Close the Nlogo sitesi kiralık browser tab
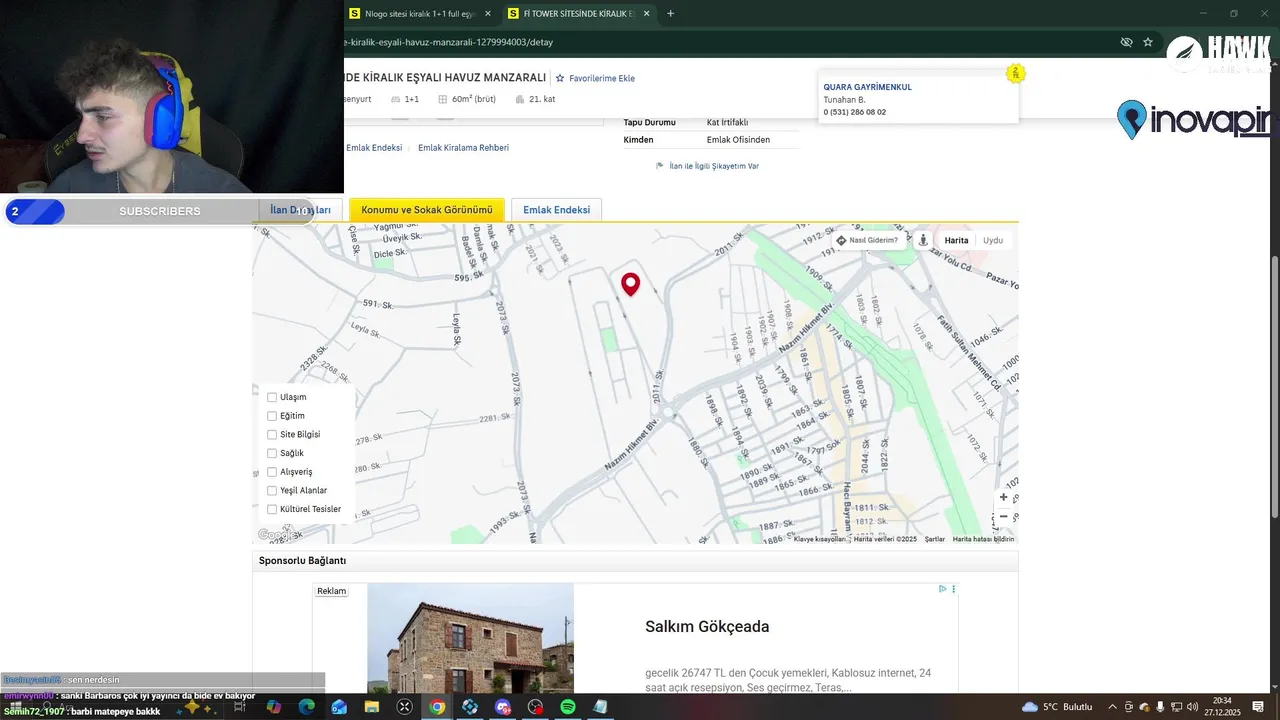This screenshot has height=720, width=1280. 488,14
